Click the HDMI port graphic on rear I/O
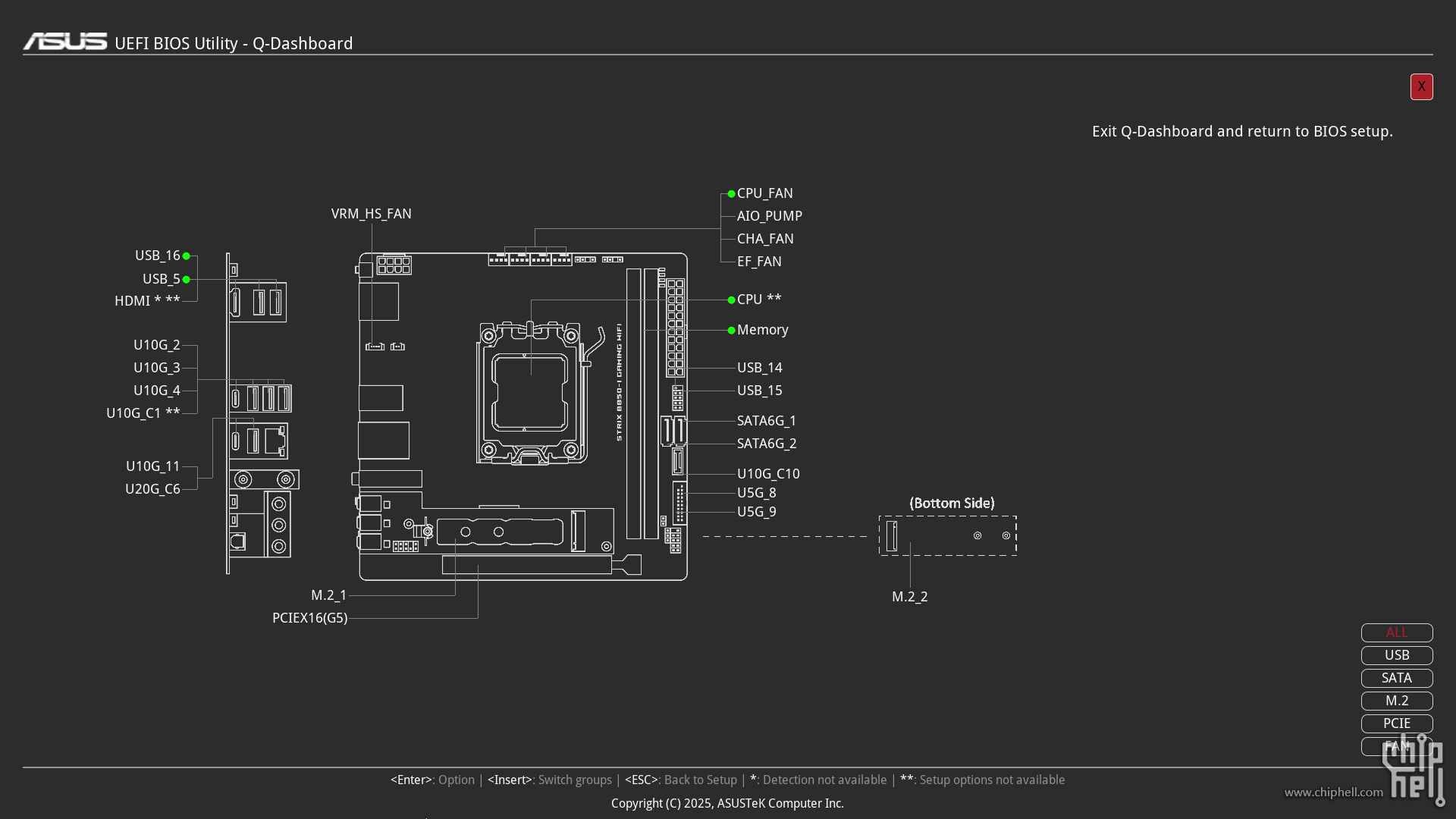The image size is (1456, 819). tap(236, 302)
